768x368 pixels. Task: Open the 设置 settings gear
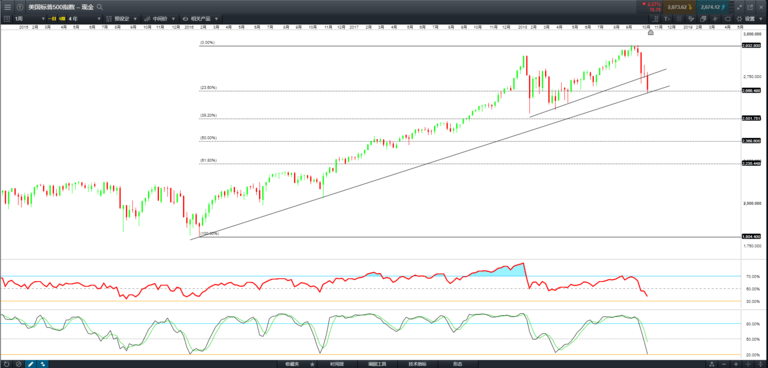[x=739, y=19]
